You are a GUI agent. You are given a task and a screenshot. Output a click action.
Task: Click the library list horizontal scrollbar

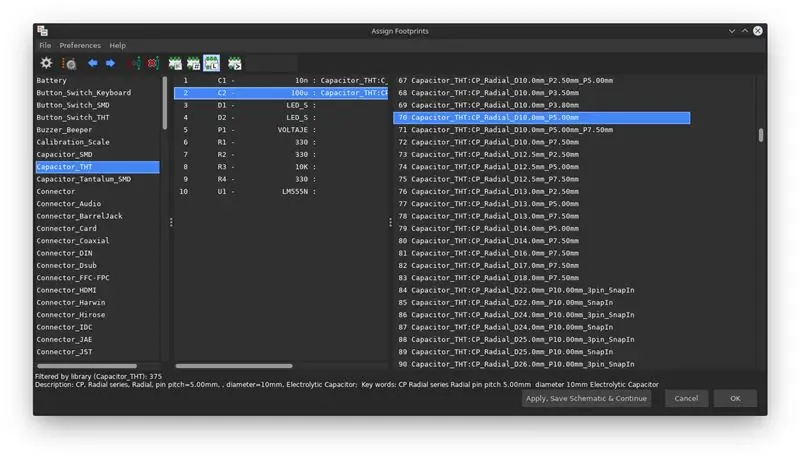coord(87,366)
